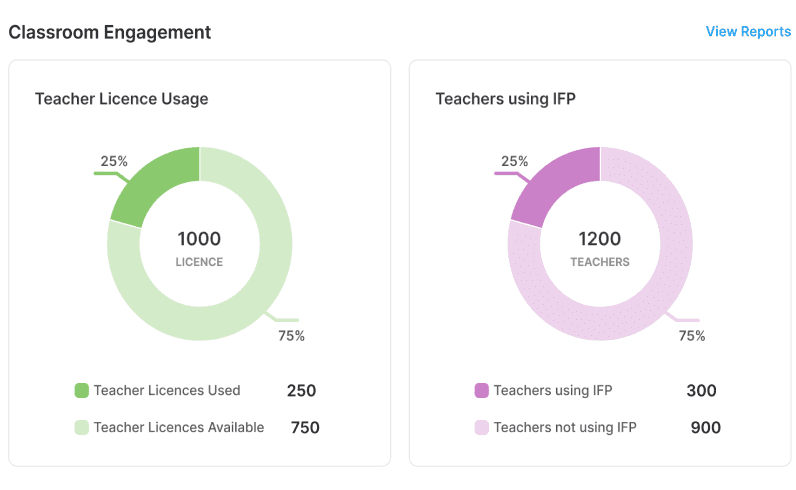Open the View Reports link
The image size is (796, 490).
pos(748,32)
